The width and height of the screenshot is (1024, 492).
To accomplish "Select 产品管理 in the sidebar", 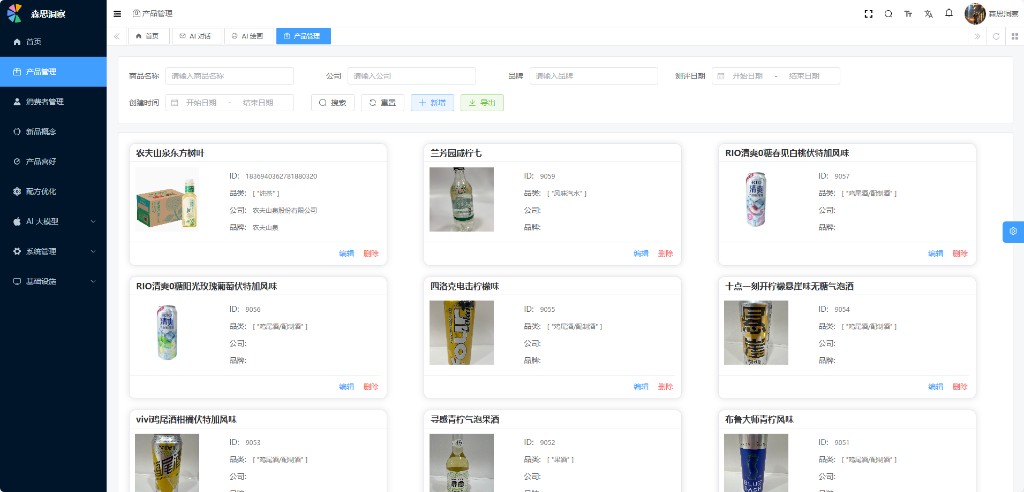I will click(53, 72).
